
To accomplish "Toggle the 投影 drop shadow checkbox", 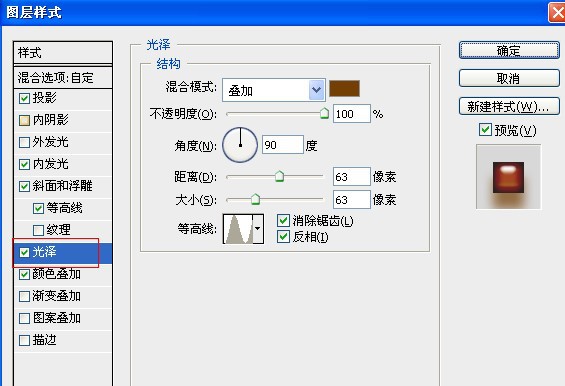I will click(x=24, y=98).
